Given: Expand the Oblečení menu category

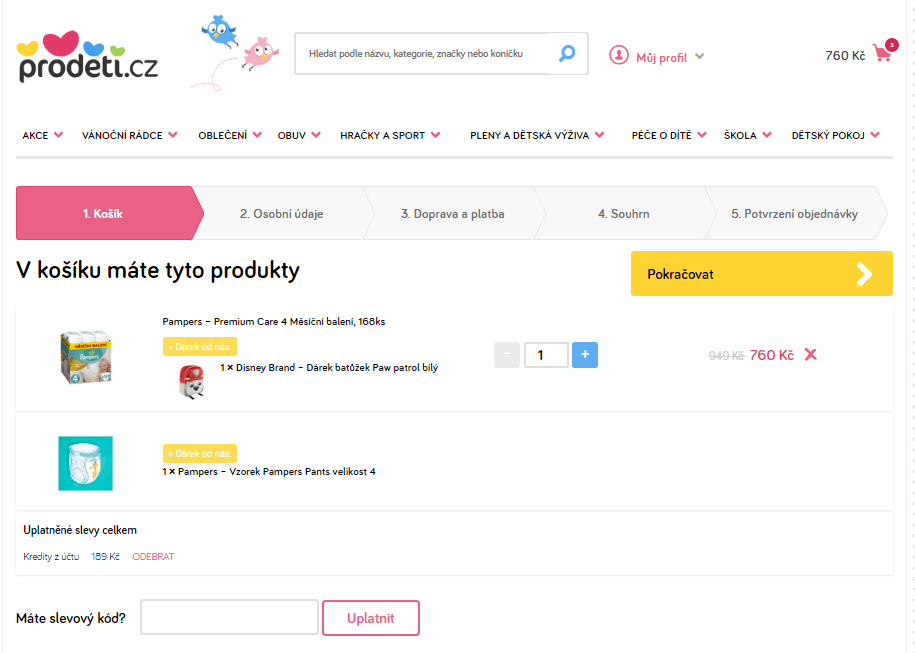Looking at the screenshot, I should [230, 135].
